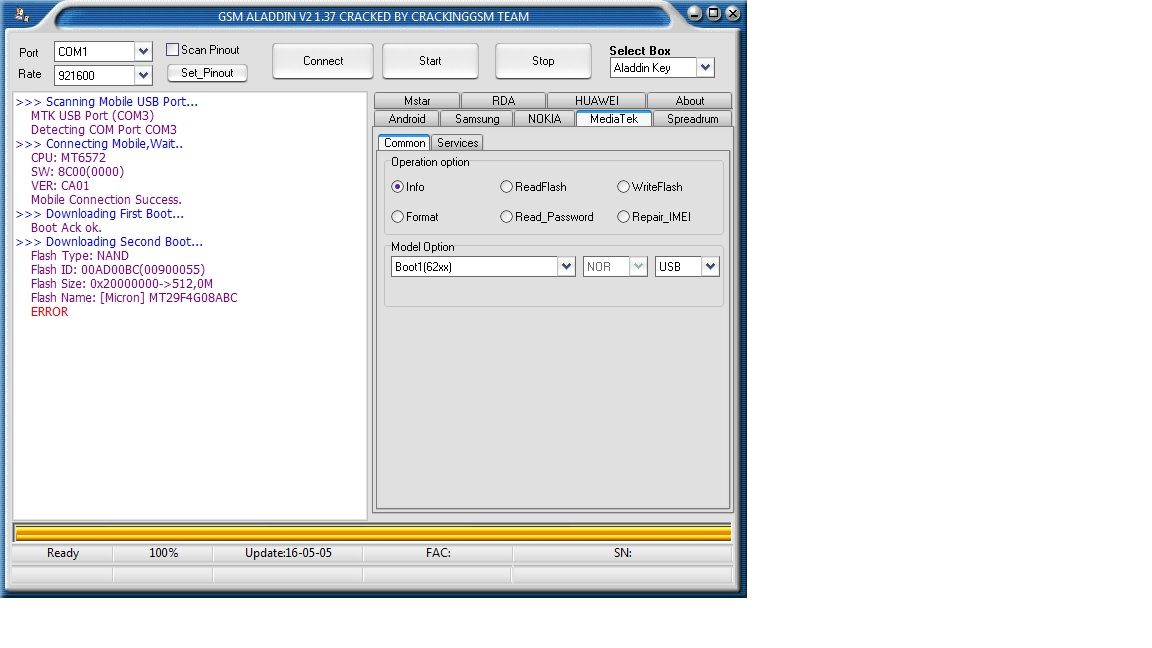The image size is (1152, 648).
Task: Click the 'Update:16-05-05' status bar entry
Action: pyautogui.click(x=288, y=552)
